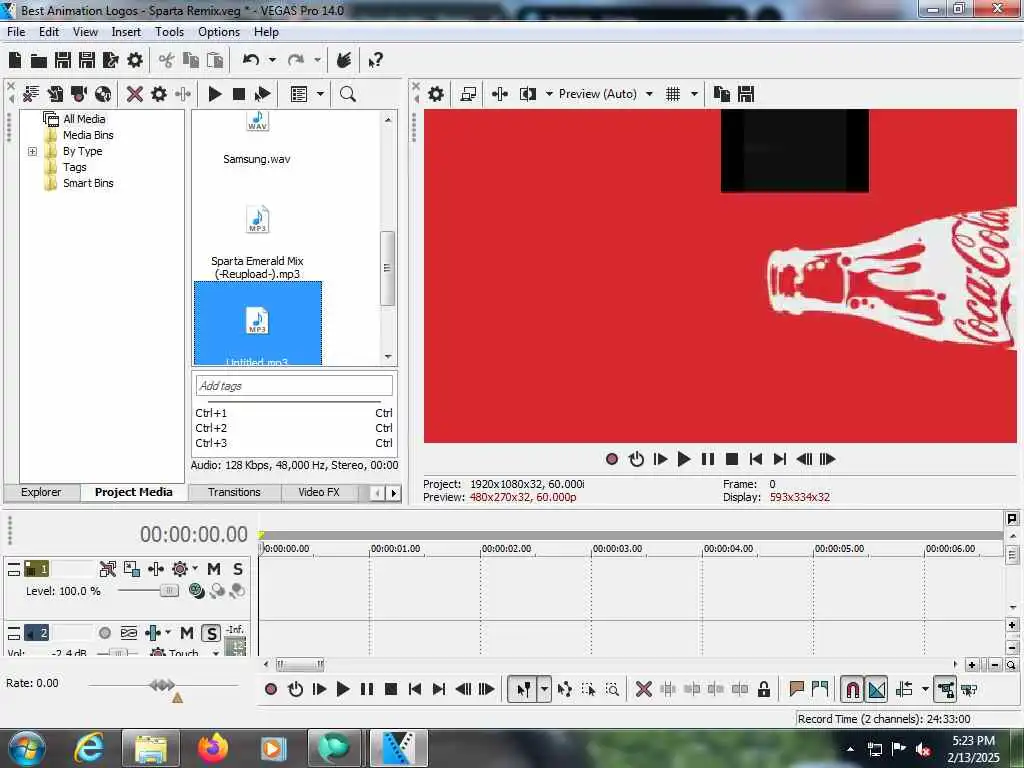Open the Views dropdown in Project Media

tap(320, 94)
